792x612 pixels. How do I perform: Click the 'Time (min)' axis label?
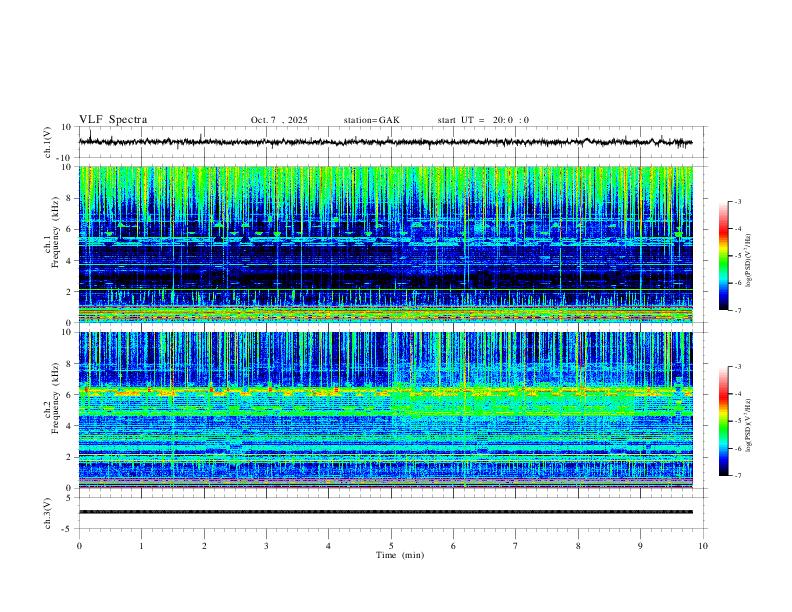tap(400, 555)
